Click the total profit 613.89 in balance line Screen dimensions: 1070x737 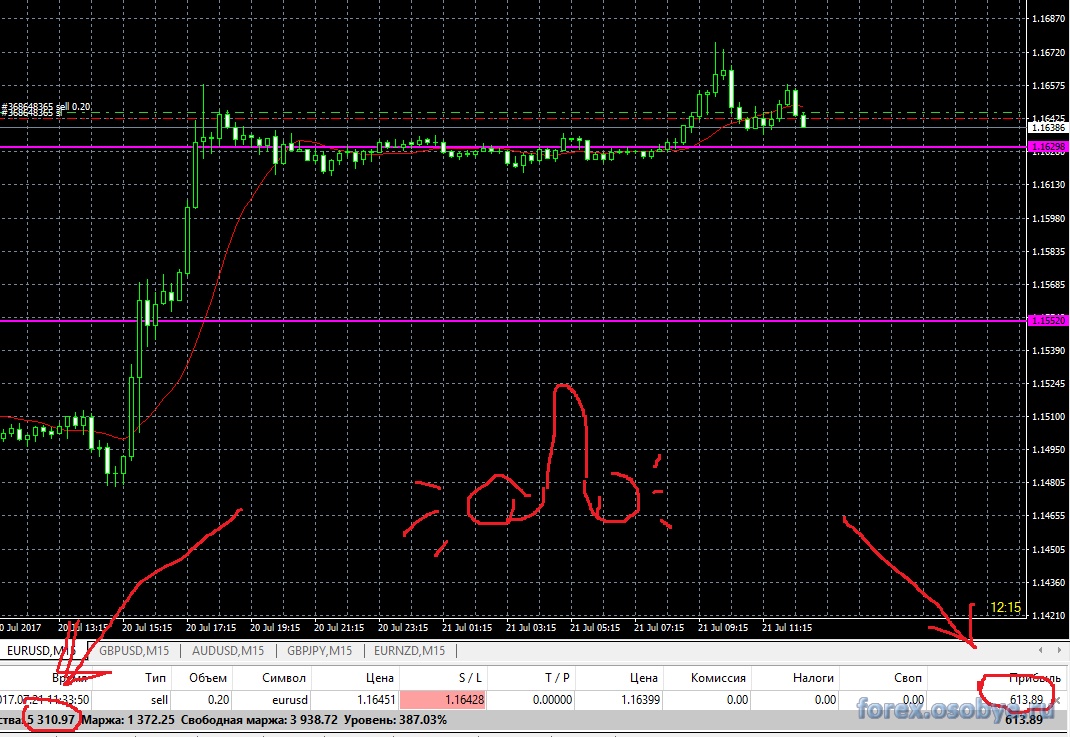[x=1024, y=720]
